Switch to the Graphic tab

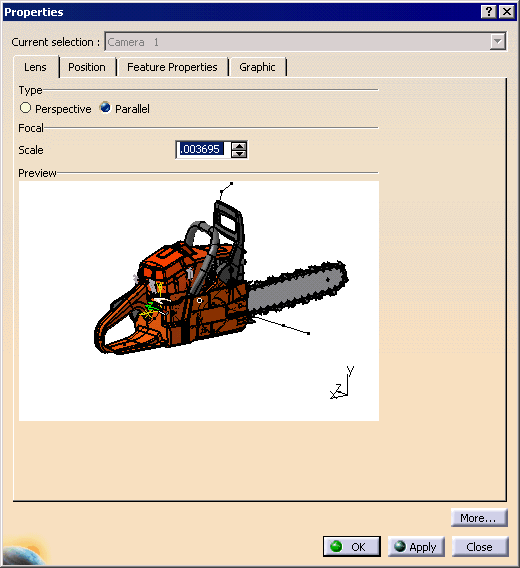257,67
